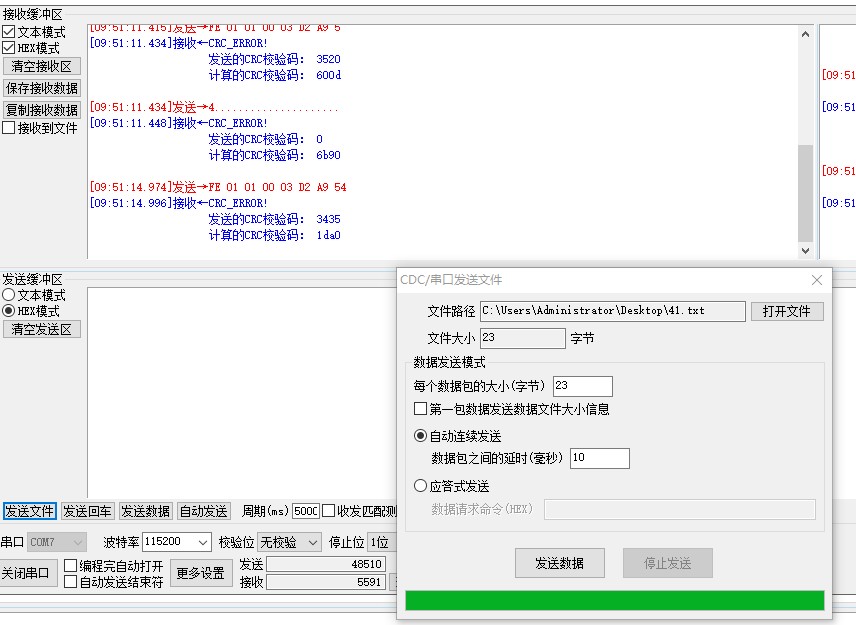This screenshot has height=625, width=856.
Task: Click log line 09:51:14.996 CRC_ERROR
Action: coord(179,203)
